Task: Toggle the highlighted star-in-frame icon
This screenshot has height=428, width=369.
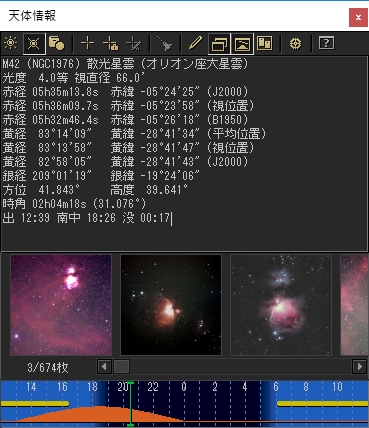Action: 34,43
